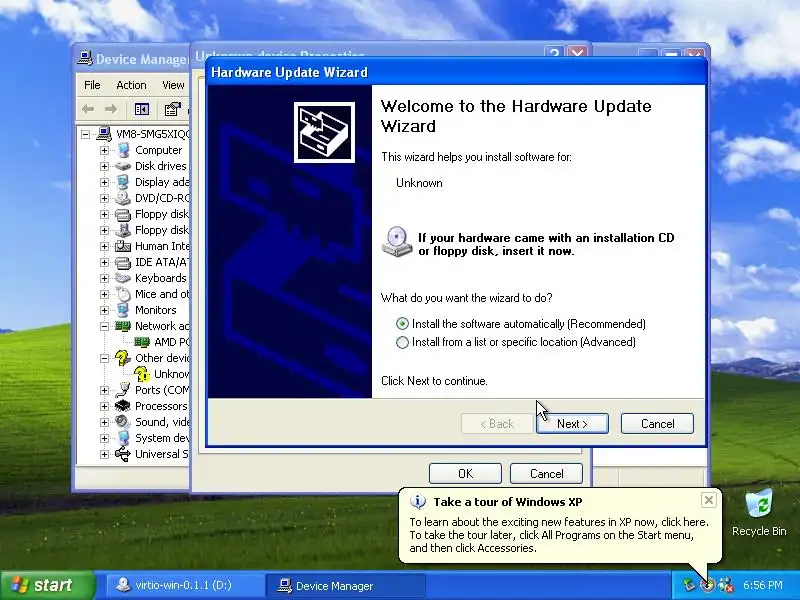Expand the Ports (COM & LPT) node

pyautogui.click(x=105, y=390)
